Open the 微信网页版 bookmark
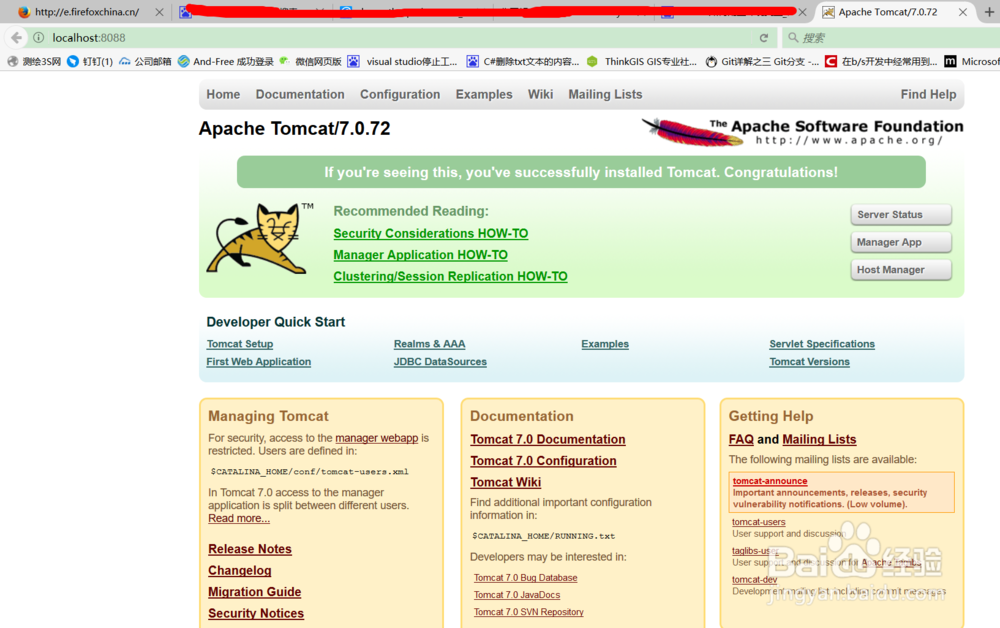 tap(311, 61)
